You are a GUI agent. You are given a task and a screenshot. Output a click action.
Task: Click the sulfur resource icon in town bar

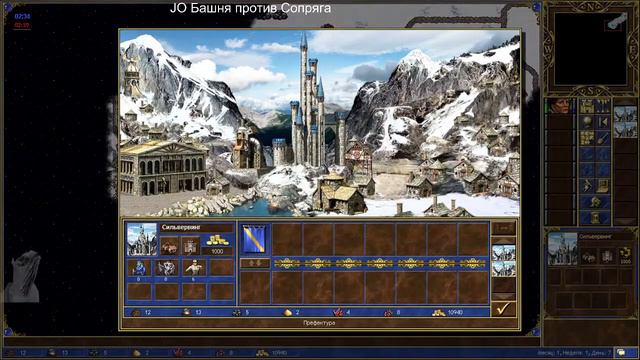click(x=288, y=313)
